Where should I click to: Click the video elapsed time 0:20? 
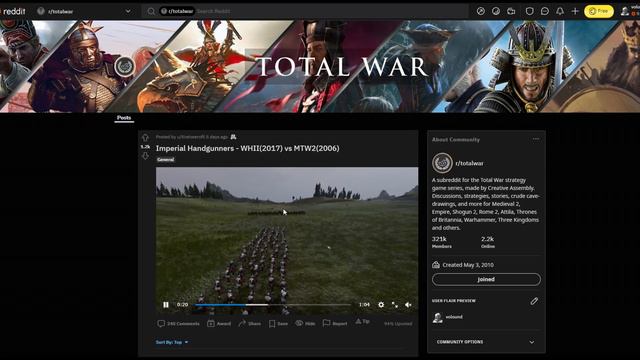[x=182, y=304]
